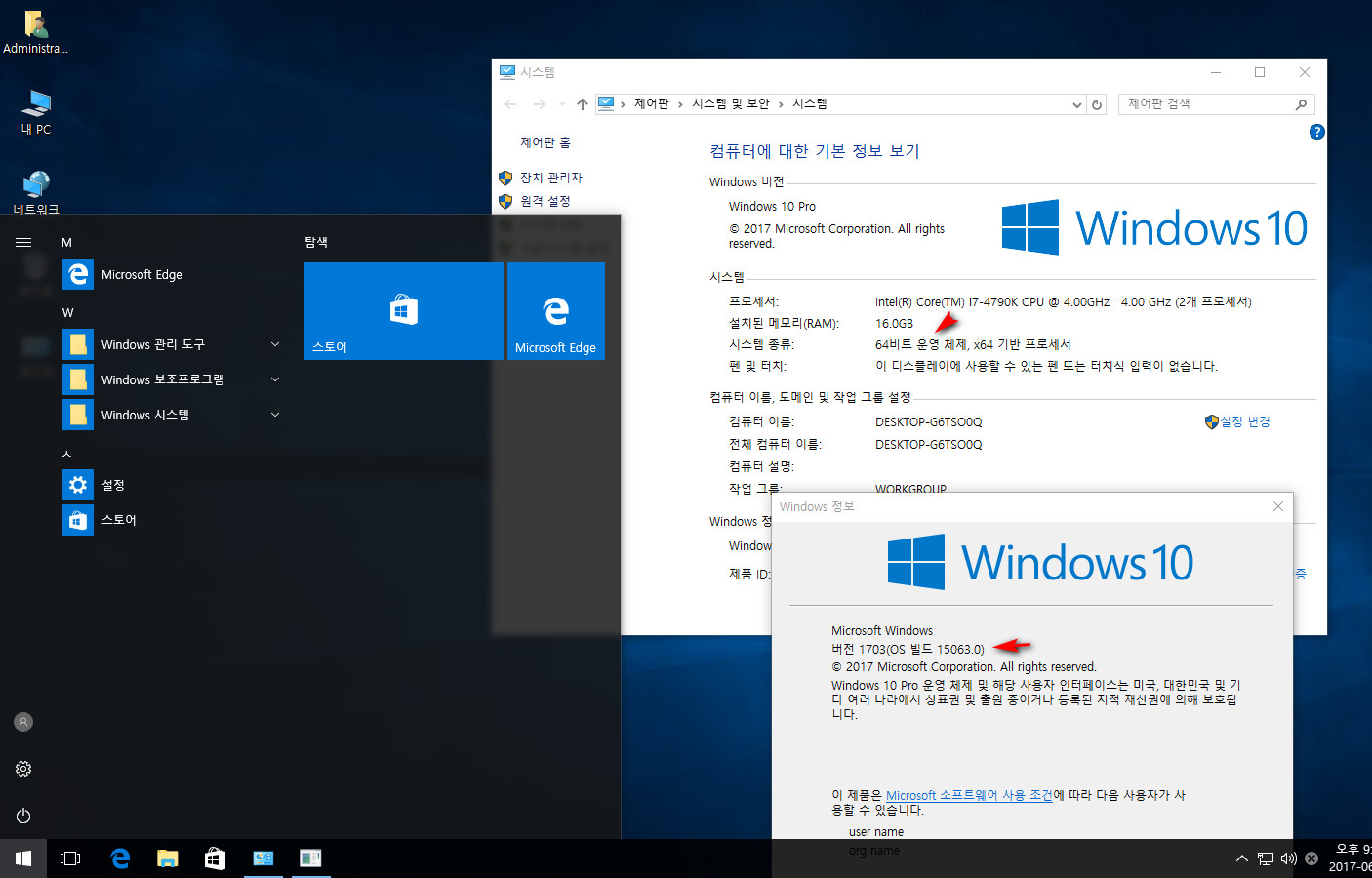Jump to letter M section header
Viewport: 1372px width, 878px height.
click(x=67, y=243)
